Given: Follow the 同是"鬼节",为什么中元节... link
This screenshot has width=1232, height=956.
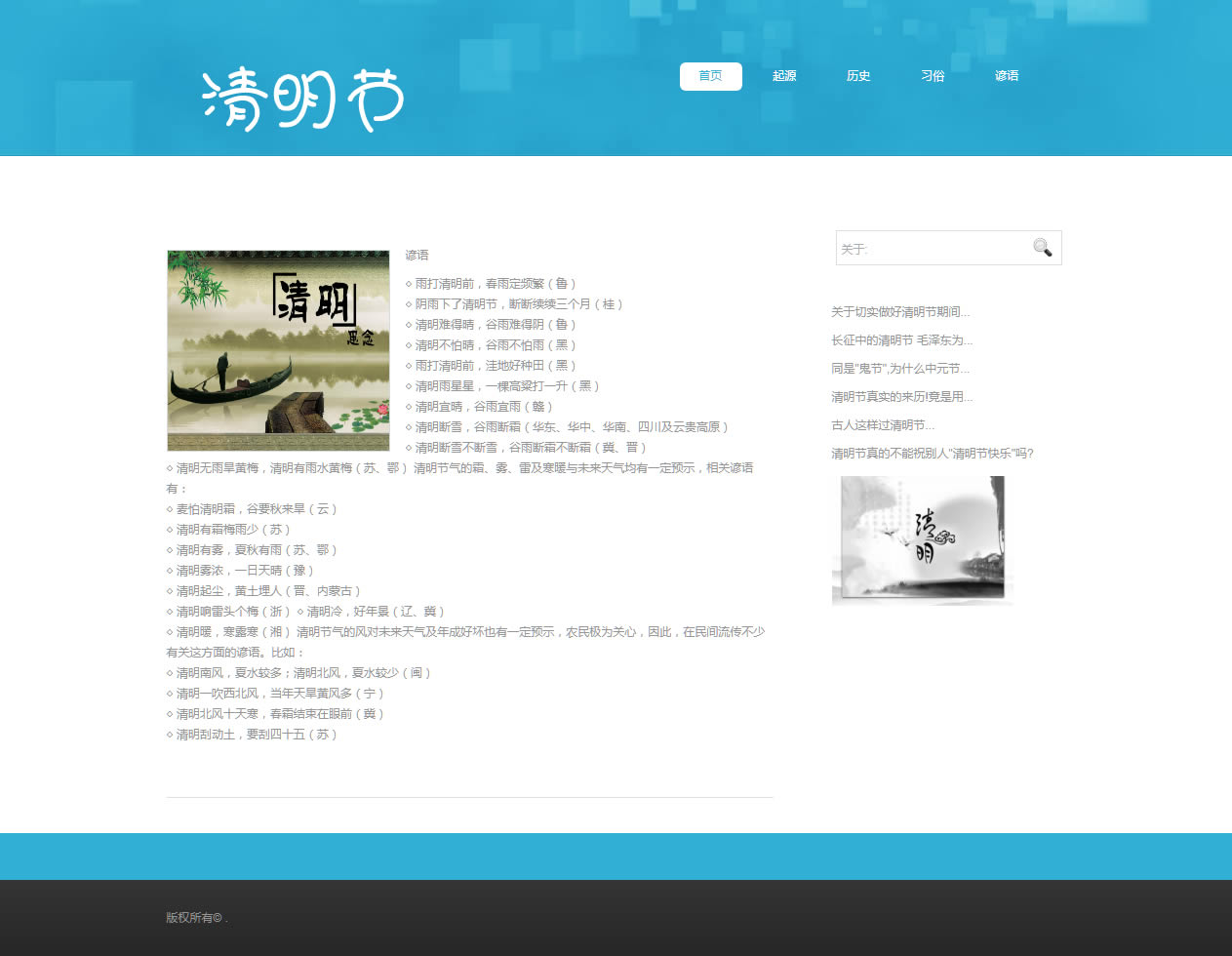Looking at the screenshot, I should pos(899,369).
